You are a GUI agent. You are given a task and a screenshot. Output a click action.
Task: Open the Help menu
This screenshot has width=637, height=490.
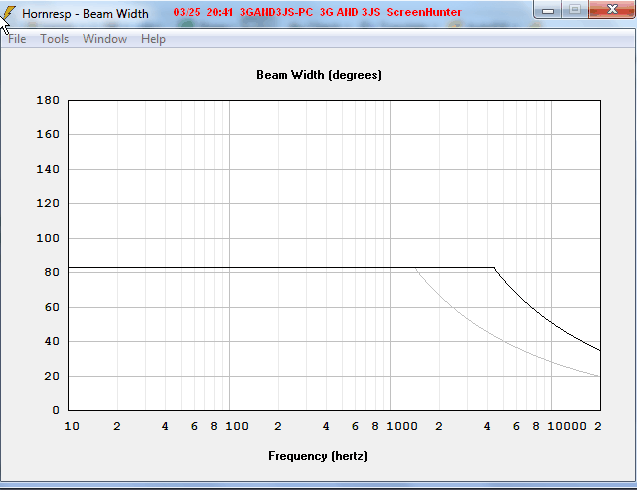click(x=153, y=39)
